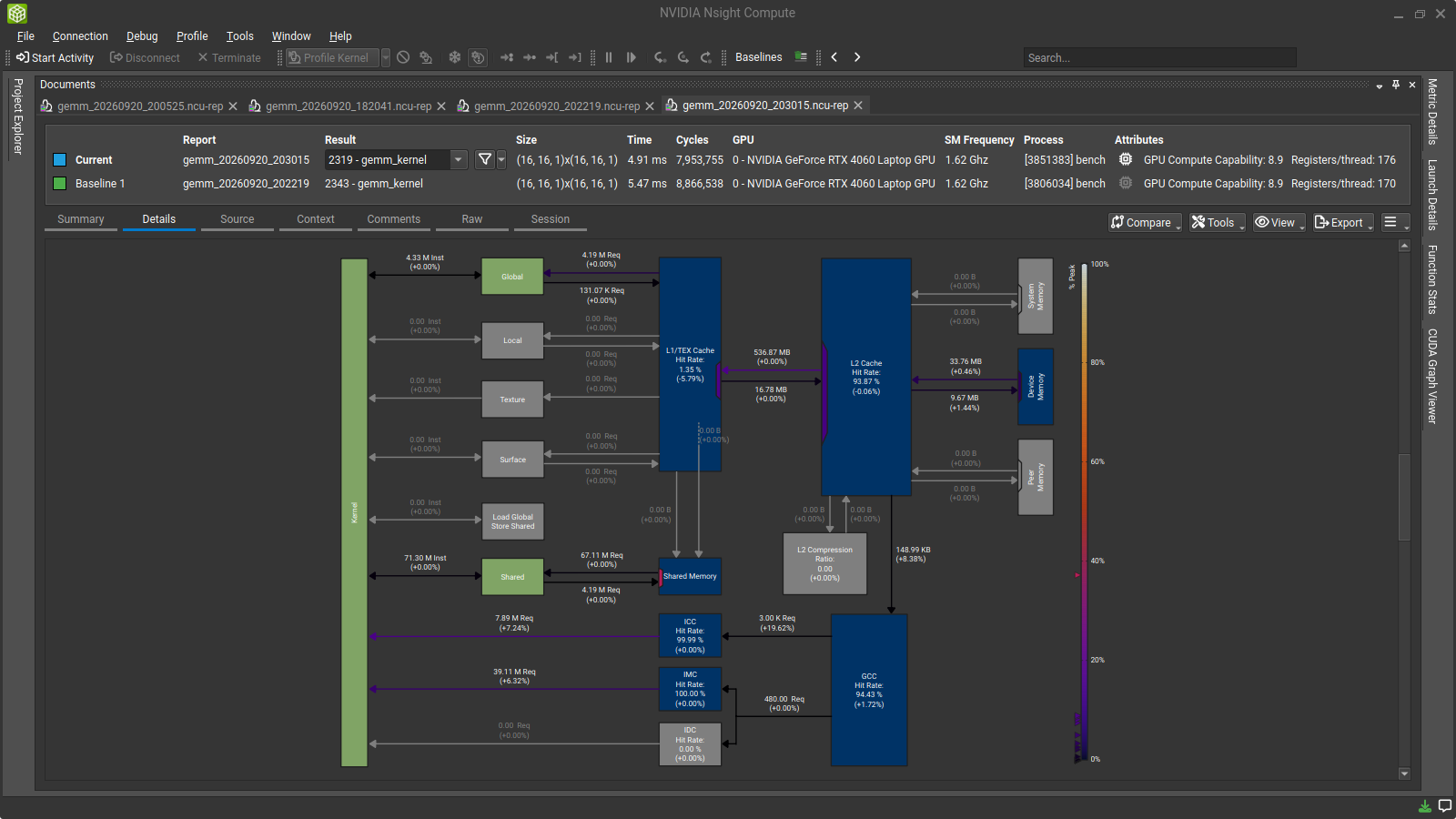Click the Start Activity button
This screenshot has height=819, width=1456.
tap(55, 57)
